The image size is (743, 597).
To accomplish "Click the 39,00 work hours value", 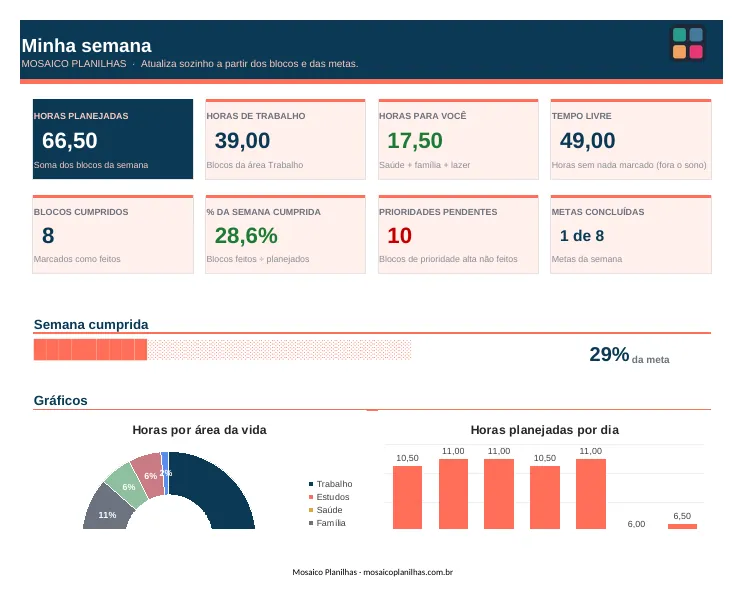I will click(242, 141).
